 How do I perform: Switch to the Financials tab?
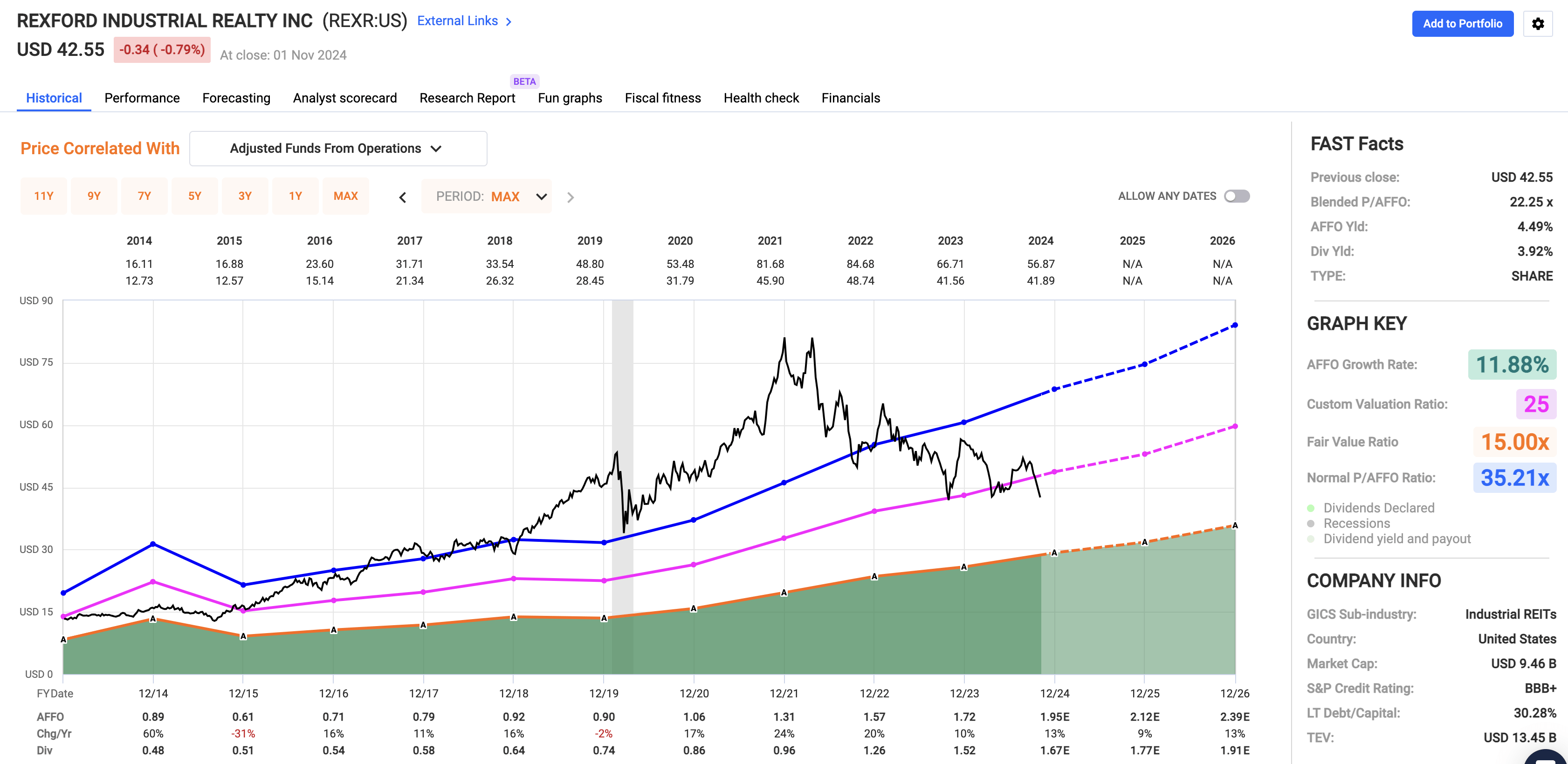click(850, 98)
